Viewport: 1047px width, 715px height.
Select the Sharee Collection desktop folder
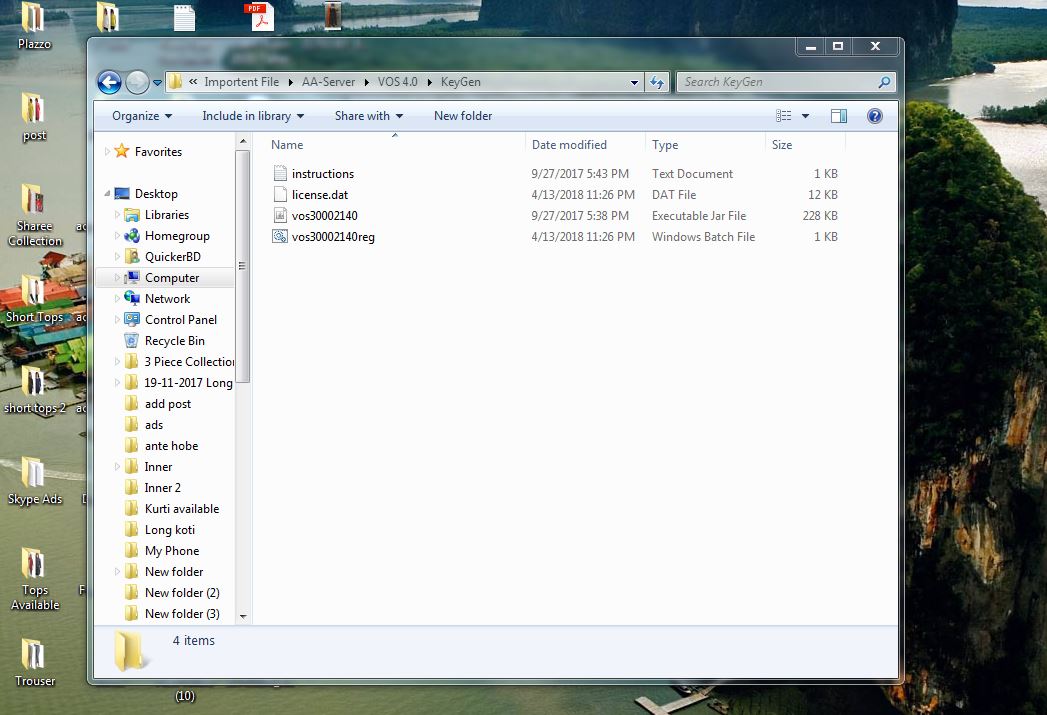(x=34, y=215)
